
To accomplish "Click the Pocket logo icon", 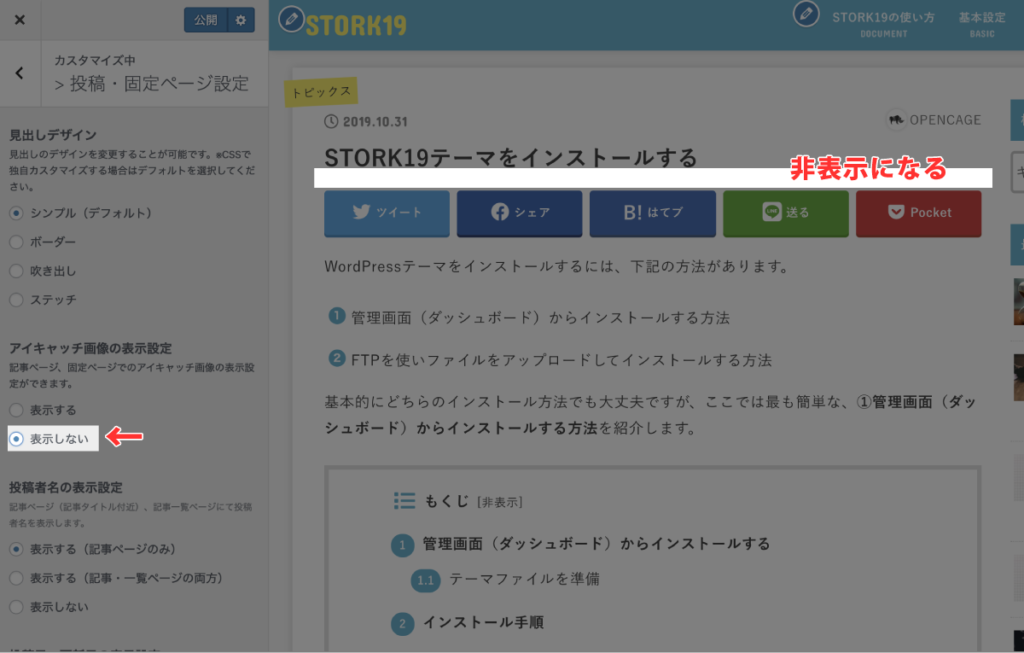I will click(x=896, y=212).
